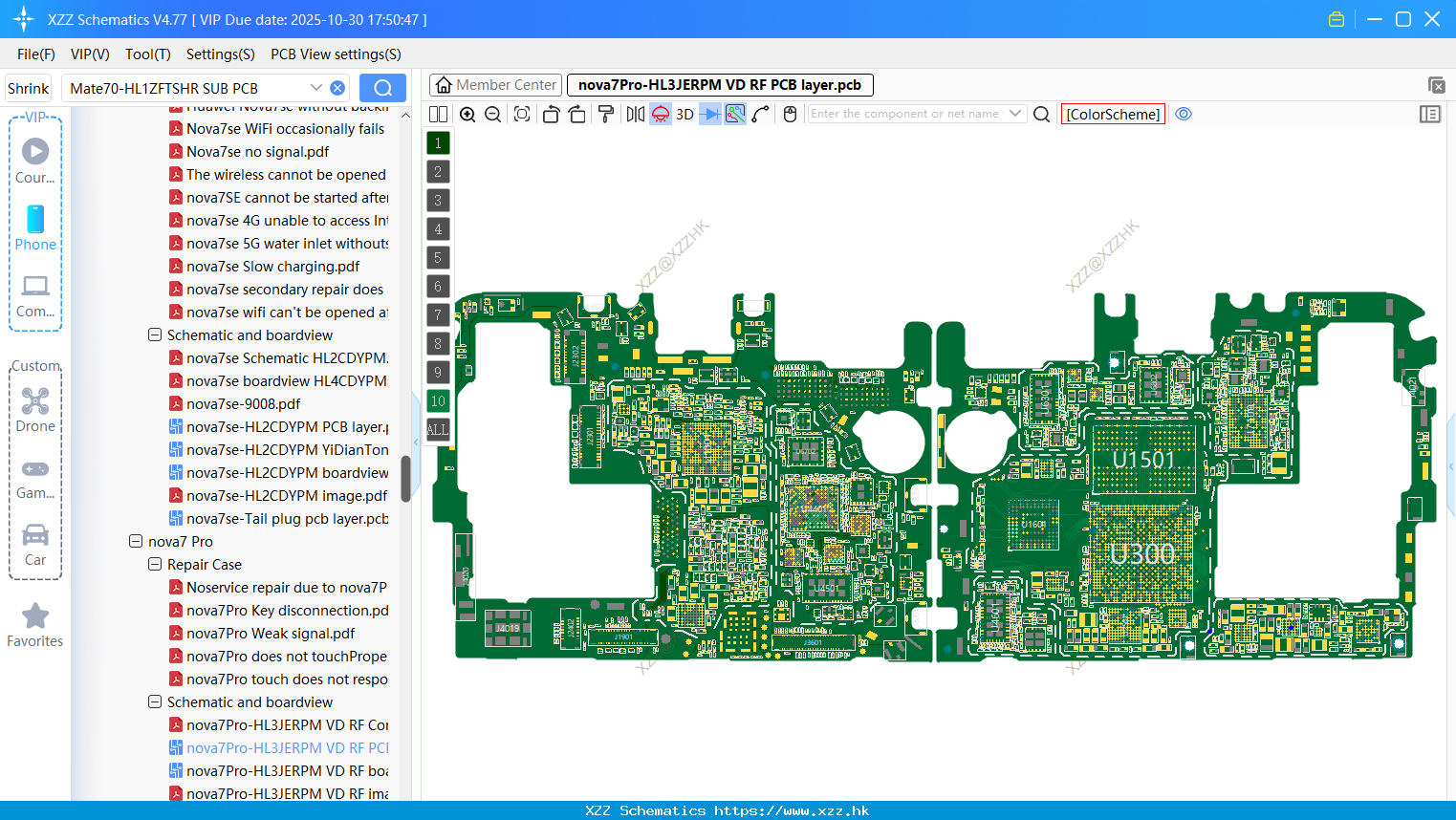Image resolution: width=1456 pixels, height=820 pixels.
Task: Open the Member Center tab
Action: 495,85
